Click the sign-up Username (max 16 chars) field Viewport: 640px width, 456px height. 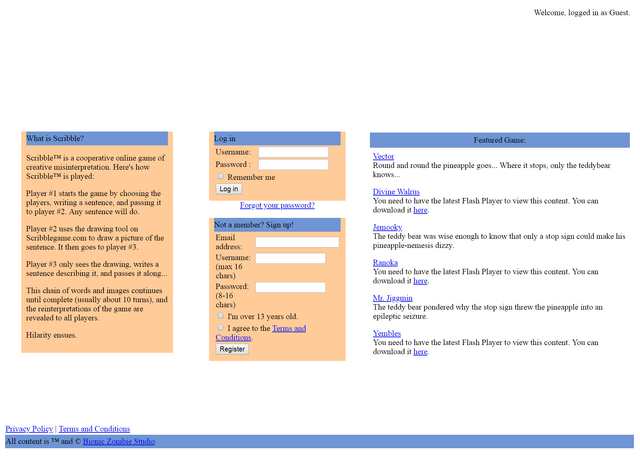pos(290,258)
